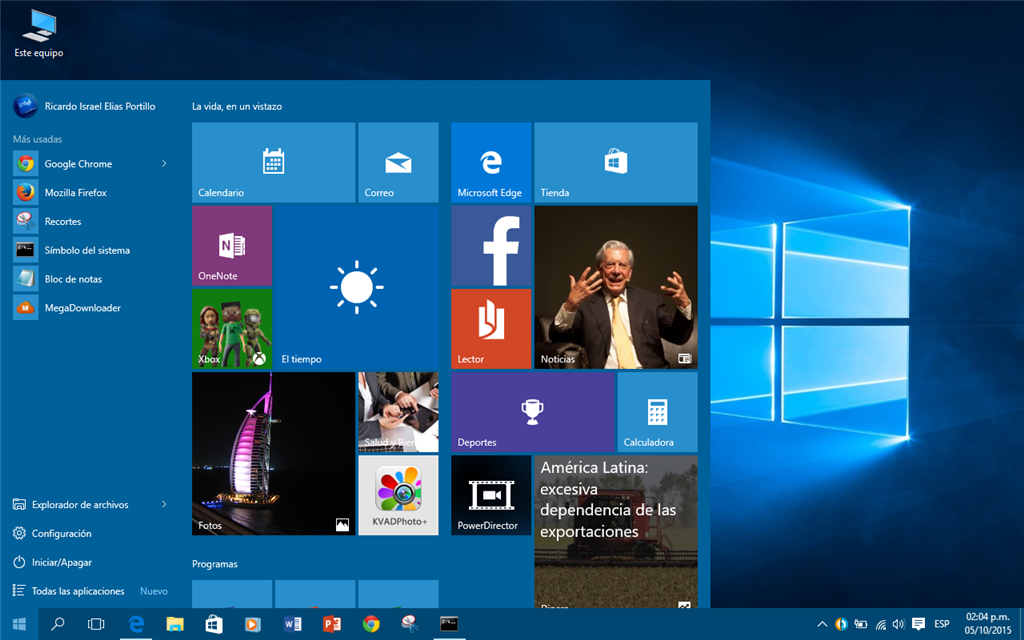Image resolution: width=1024 pixels, height=640 pixels.
Task: Open PowerPoint from the taskbar
Action: coord(332,624)
